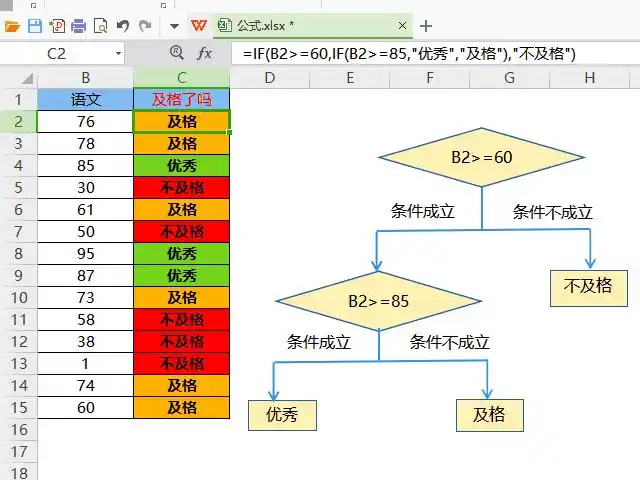Save the workbook with the floppy disk icon
Viewport: 640px width, 480px height.
pyautogui.click(x=35, y=26)
